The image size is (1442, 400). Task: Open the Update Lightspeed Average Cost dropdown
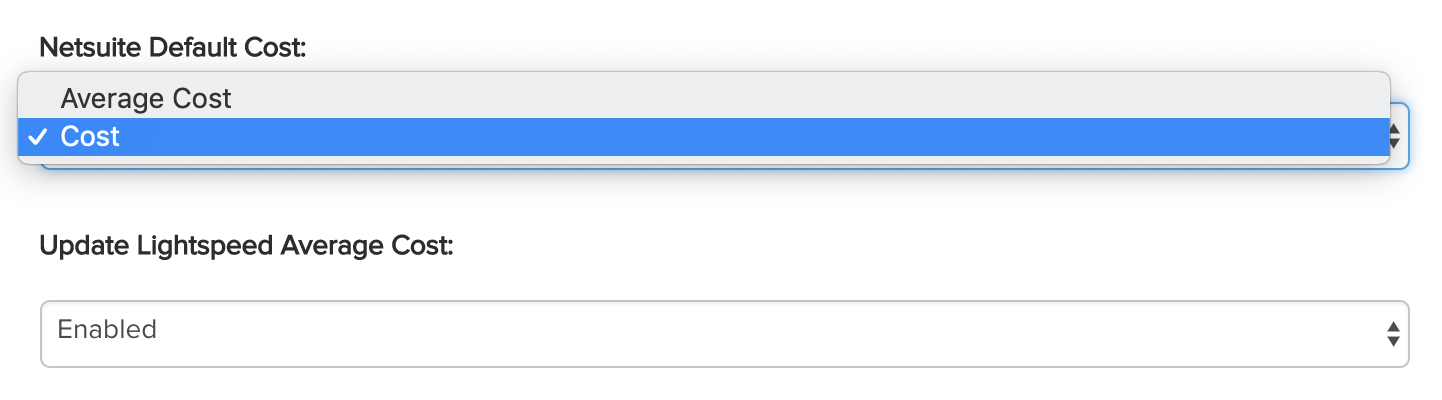click(x=724, y=334)
